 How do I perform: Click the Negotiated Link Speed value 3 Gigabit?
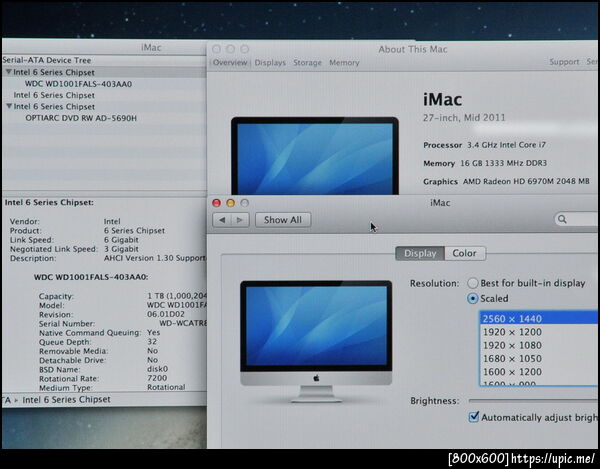[x=121, y=249]
